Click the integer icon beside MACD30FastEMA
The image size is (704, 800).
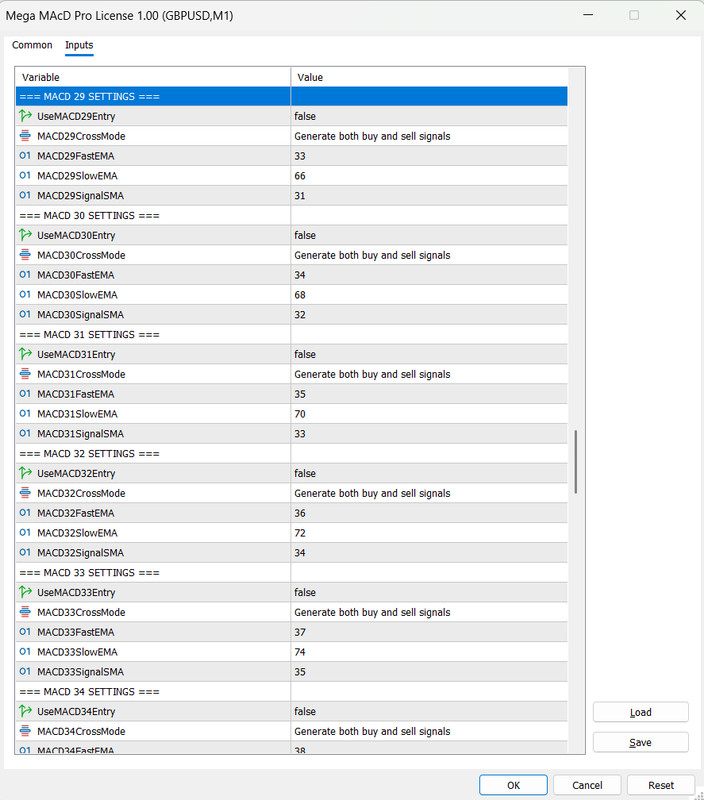(25, 274)
